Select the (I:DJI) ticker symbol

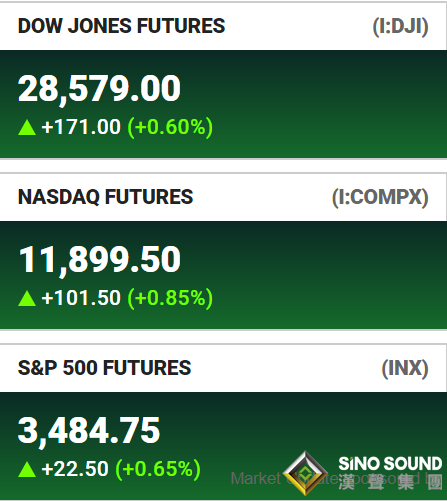coord(400,26)
